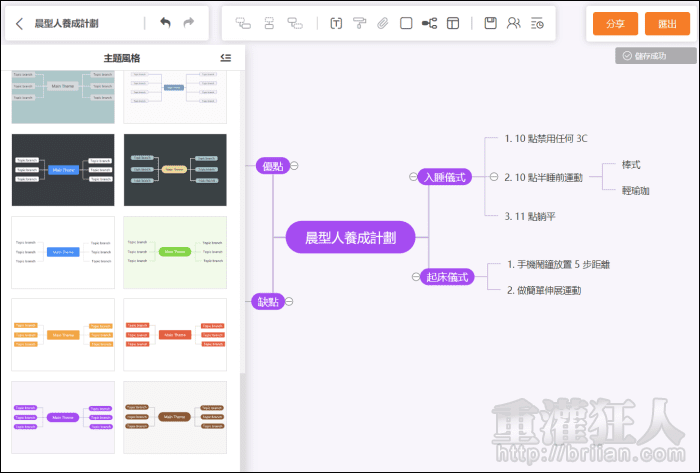The image size is (700, 473).
Task: Collapse the 優點 branch node
Action: coord(295,166)
